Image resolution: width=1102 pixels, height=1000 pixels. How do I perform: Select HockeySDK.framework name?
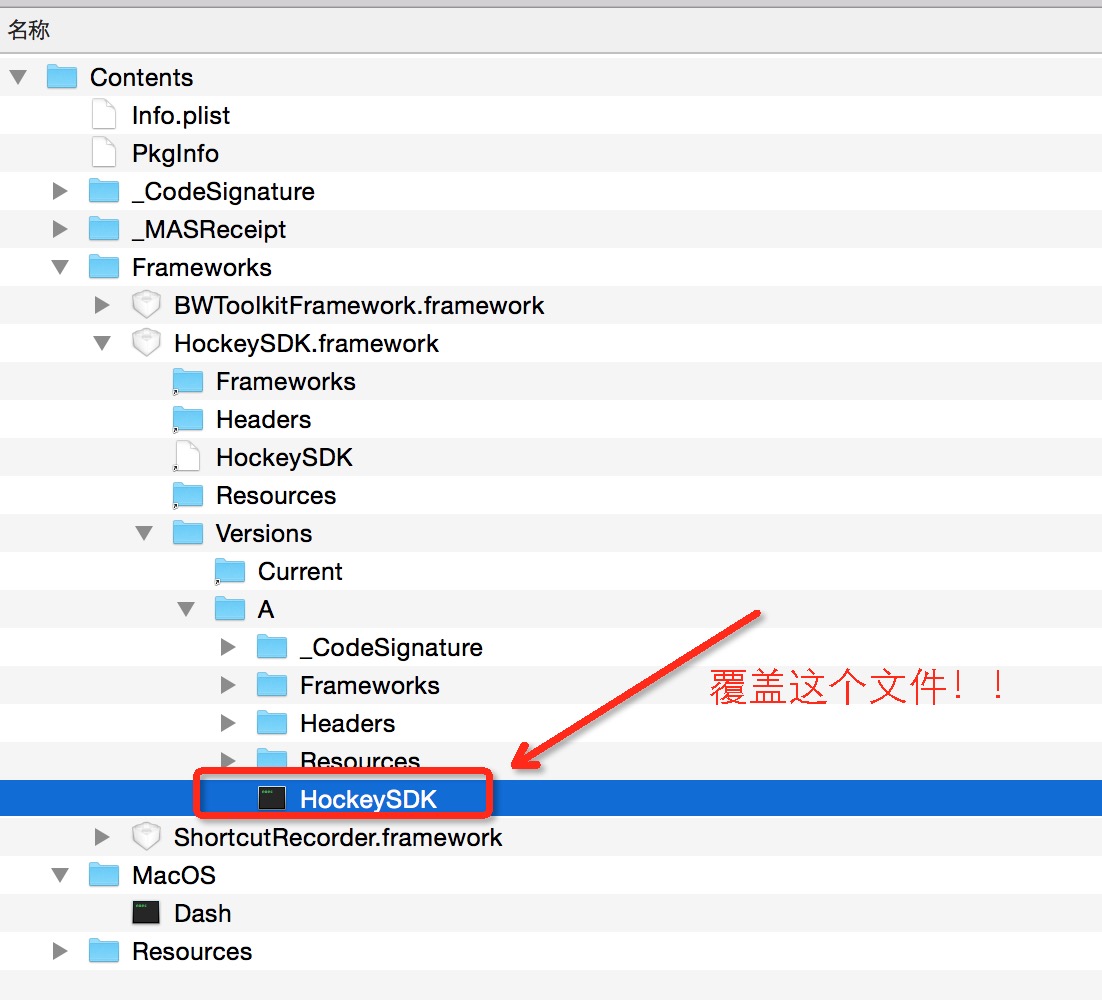point(306,343)
